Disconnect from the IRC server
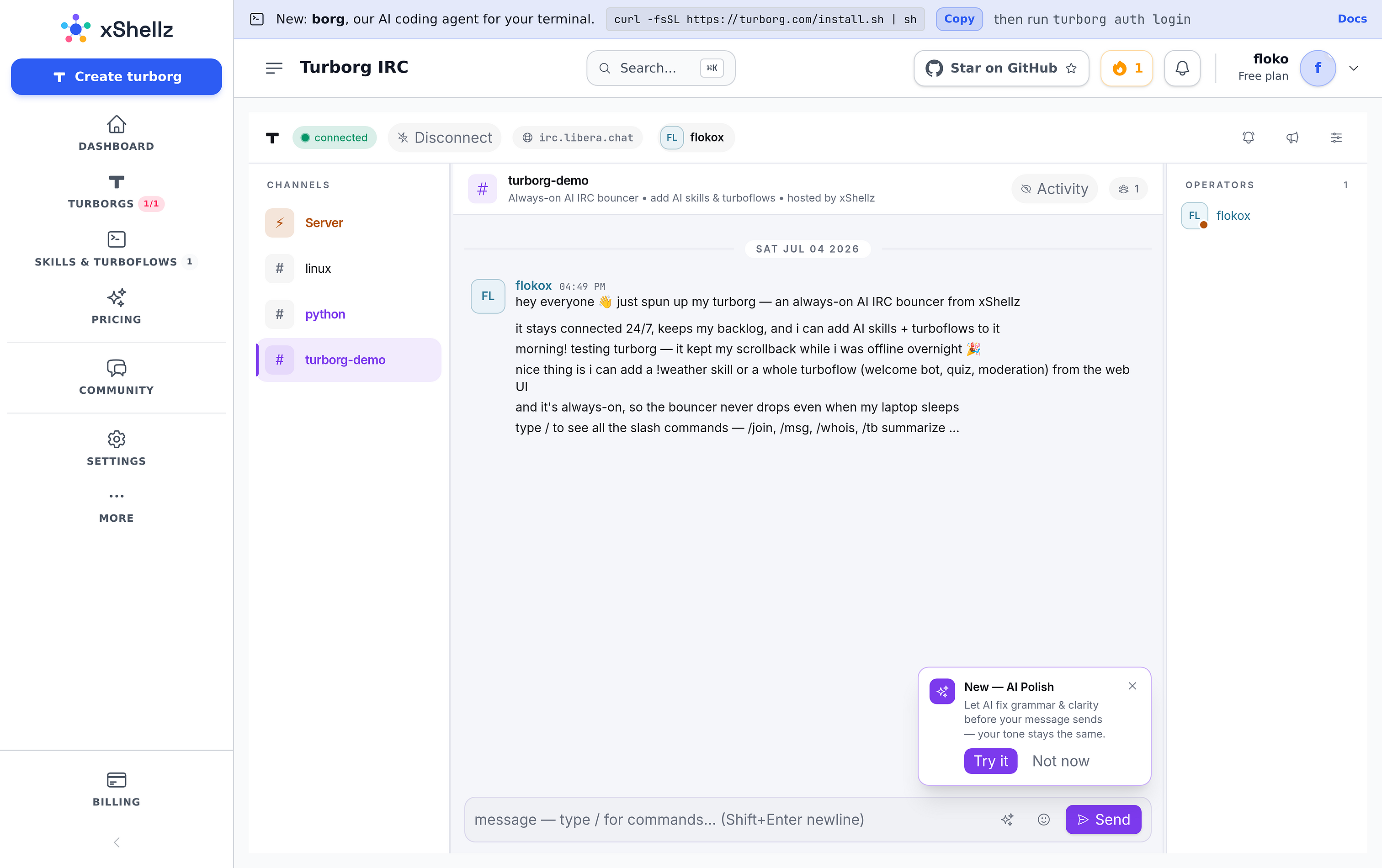The image size is (1382, 868). tap(444, 137)
